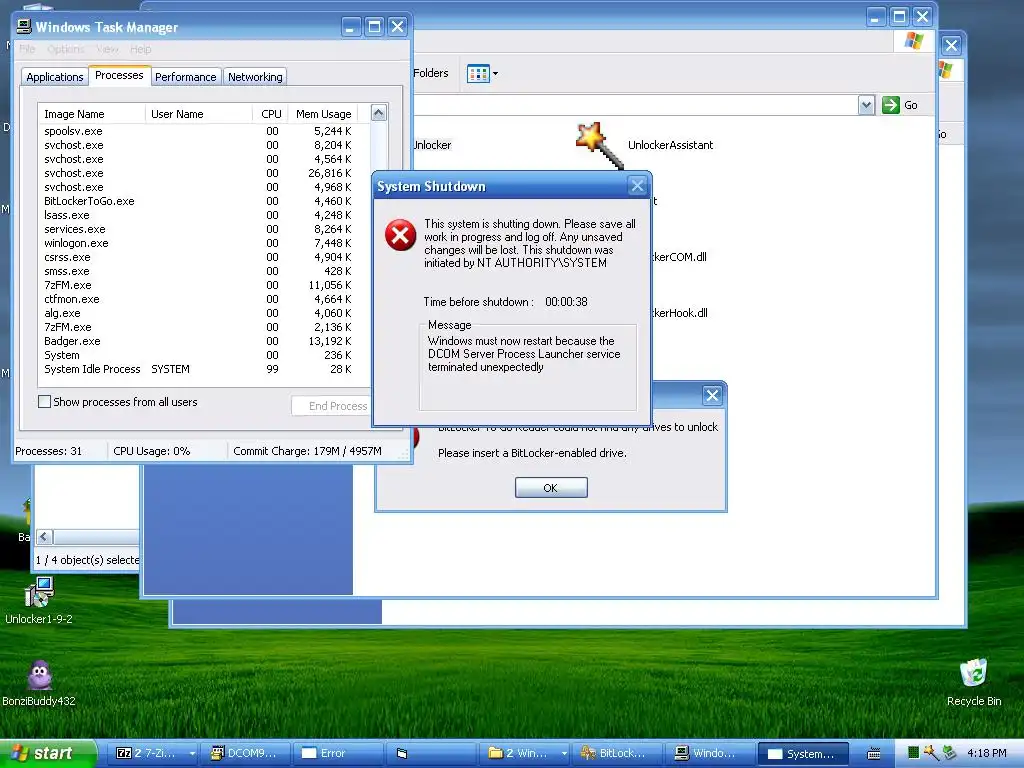The width and height of the screenshot is (1024, 768).
Task: Switch to the BitLocker taskbar button
Action: pyautogui.click(x=617, y=753)
